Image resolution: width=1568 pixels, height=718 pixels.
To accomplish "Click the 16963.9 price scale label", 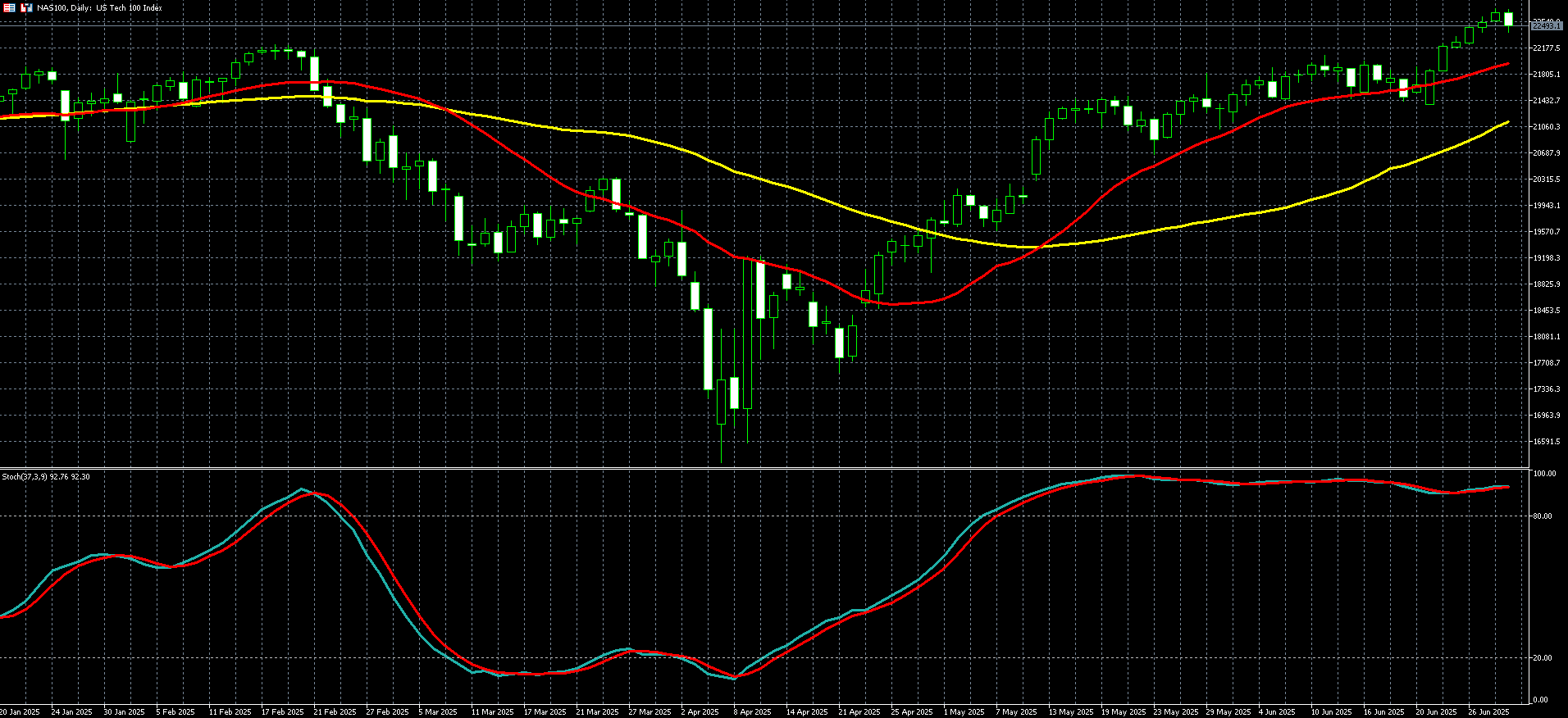I will 1546,416.
